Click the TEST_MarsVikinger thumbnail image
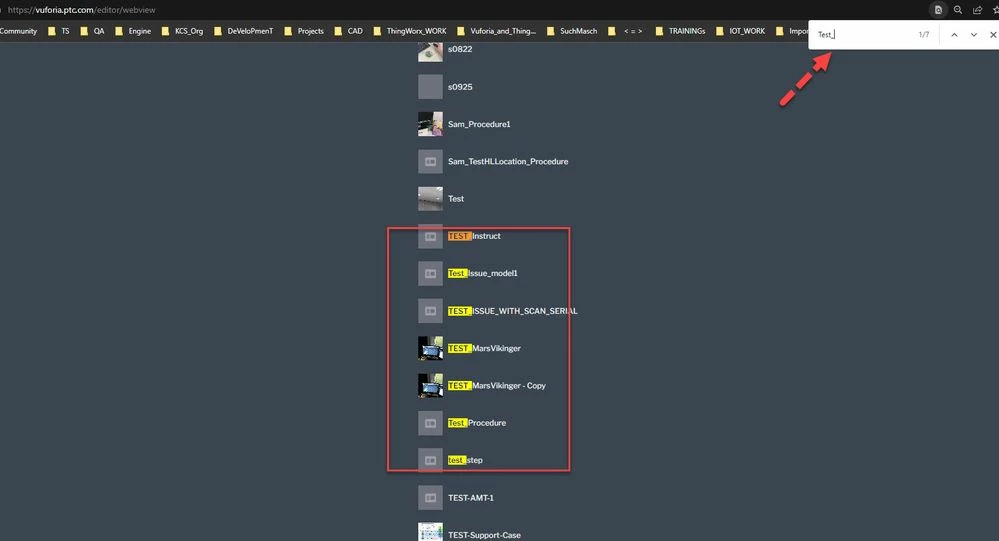Viewport: 999px width, 541px height. pos(430,348)
